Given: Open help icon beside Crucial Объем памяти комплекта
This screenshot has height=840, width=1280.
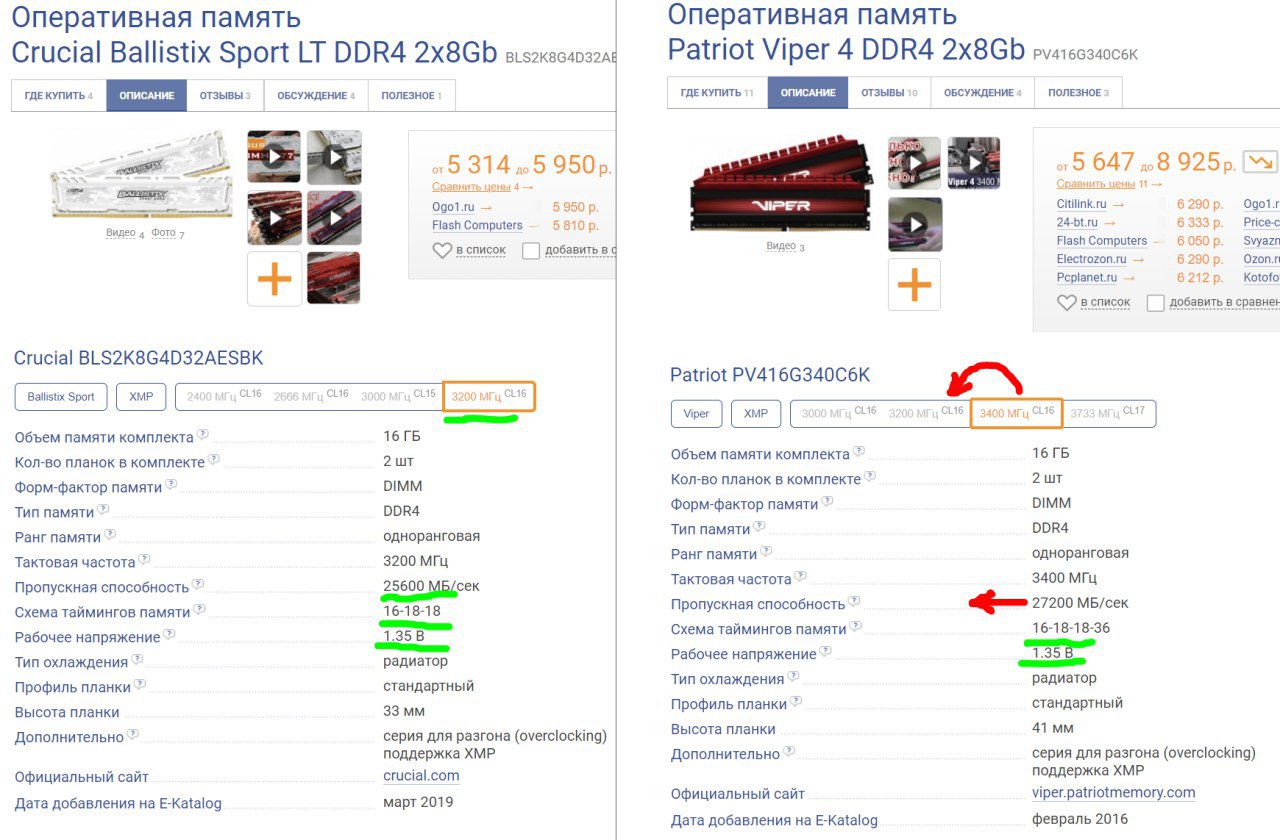Looking at the screenshot, I should click(x=203, y=435).
